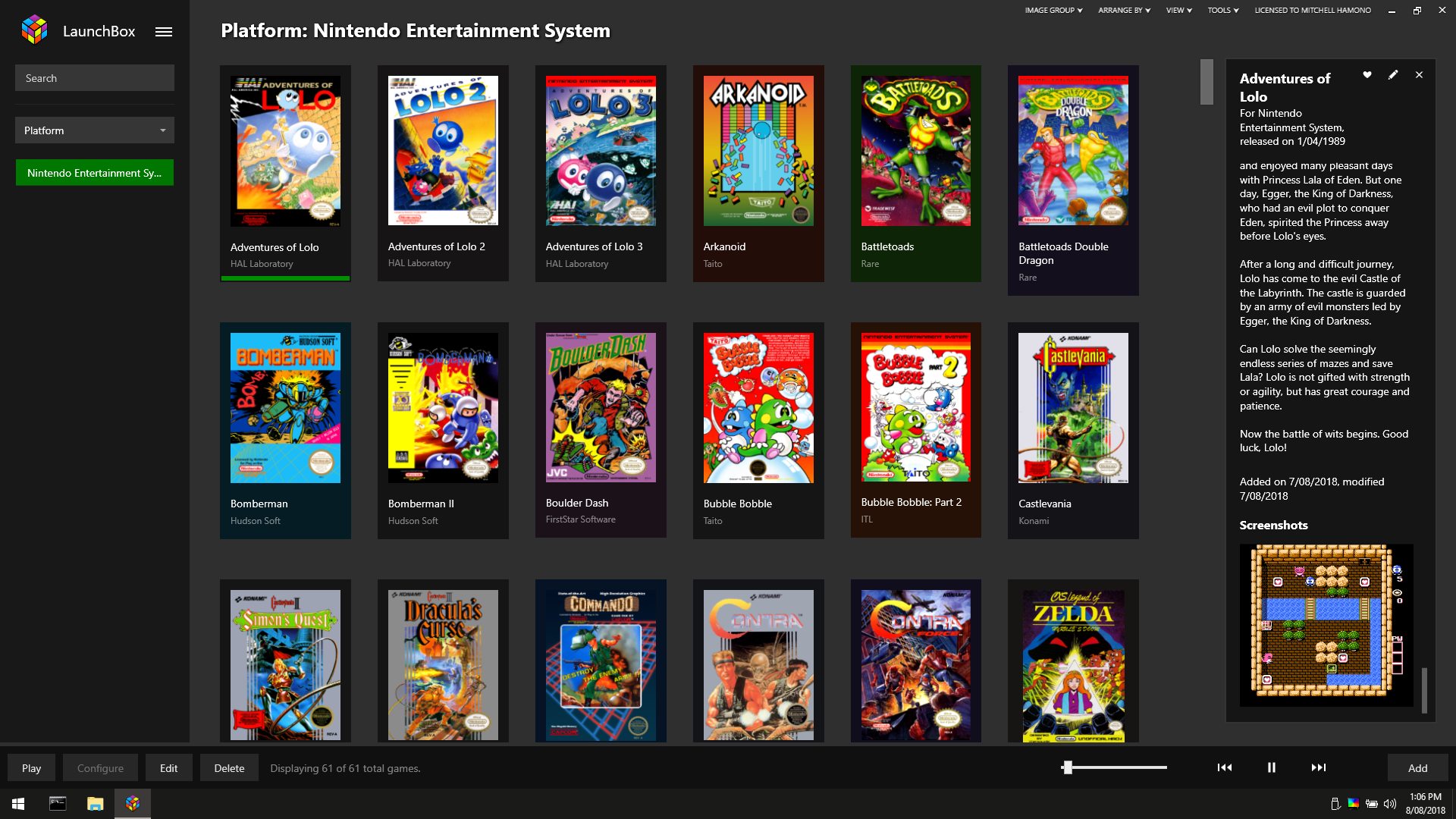Select the Contra Force game cover

click(915, 665)
